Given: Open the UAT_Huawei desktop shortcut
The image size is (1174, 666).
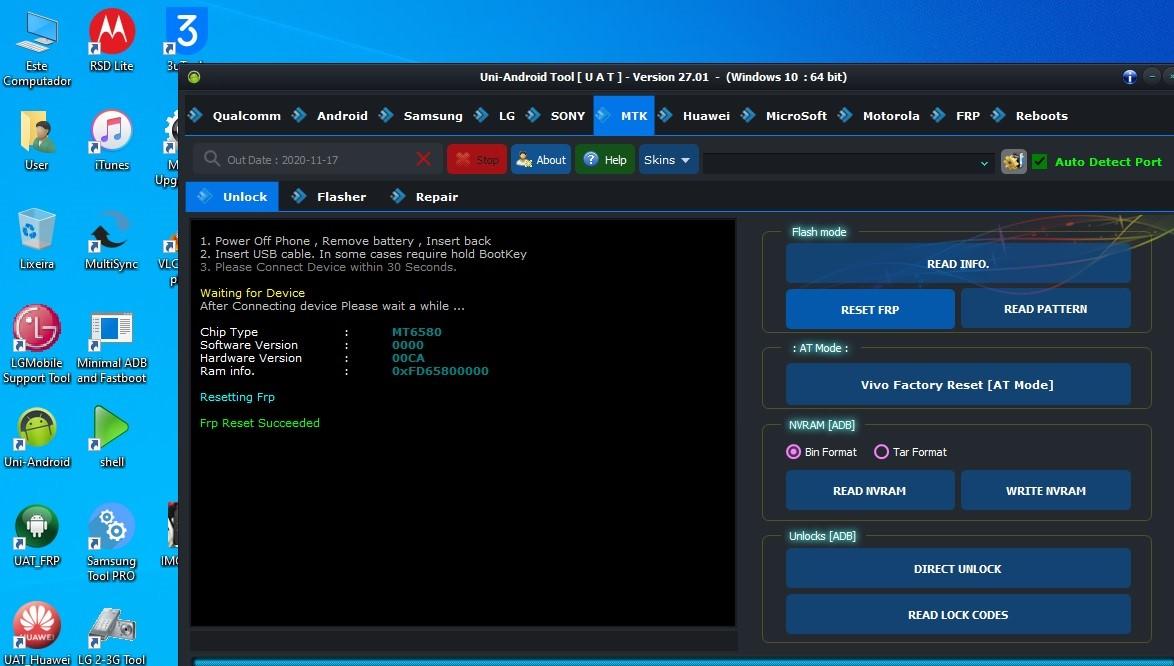Looking at the screenshot, I should (x=36, y=633).
